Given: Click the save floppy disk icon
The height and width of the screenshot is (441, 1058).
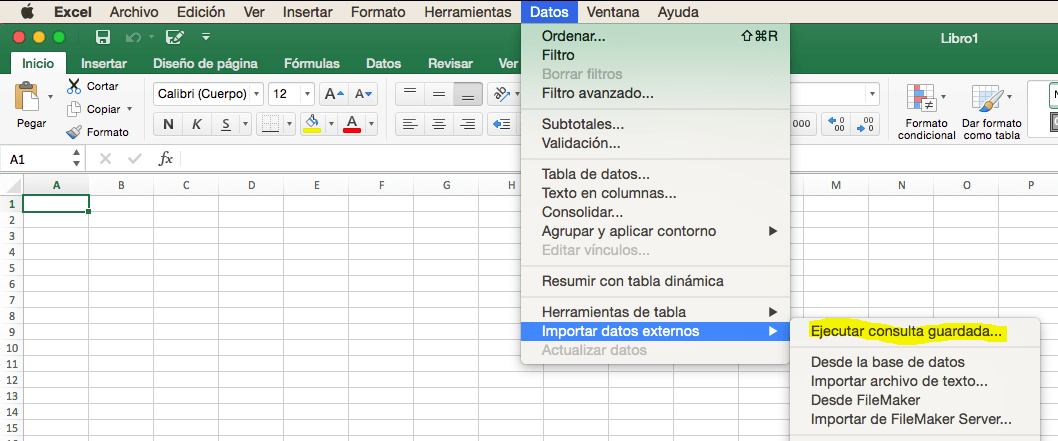Looking at the screenshot, I should click(x=103, y=37).
